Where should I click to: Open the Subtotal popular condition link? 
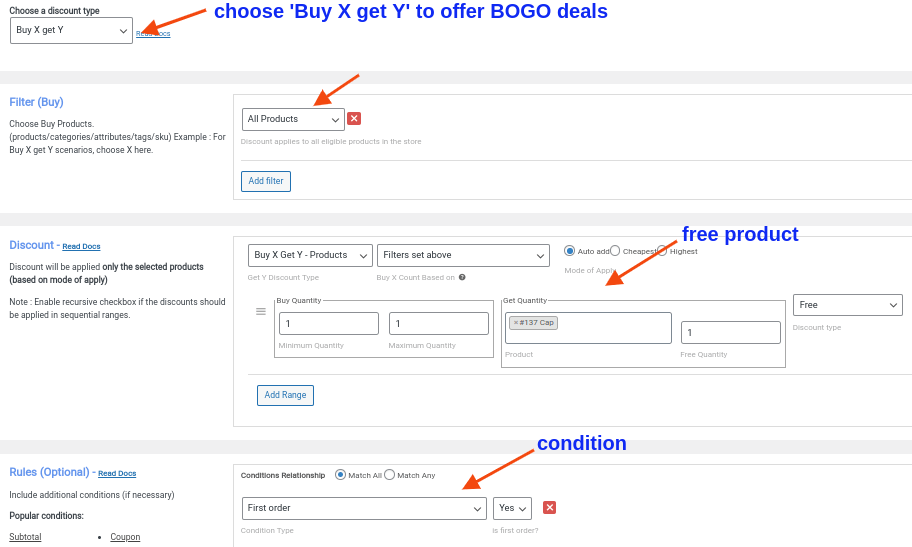tap(25, 537)
